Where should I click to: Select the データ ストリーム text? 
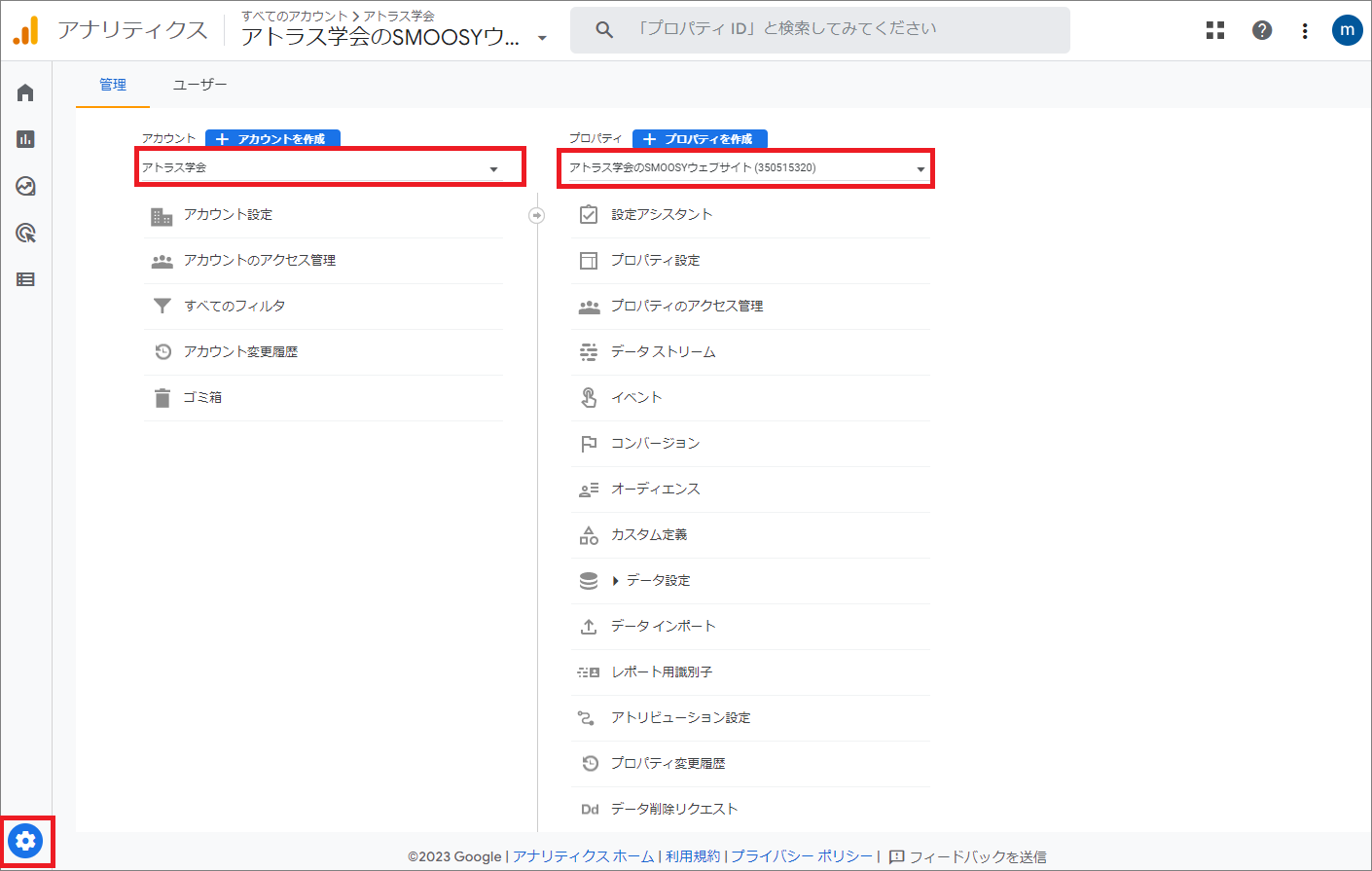tap(663, 352)
